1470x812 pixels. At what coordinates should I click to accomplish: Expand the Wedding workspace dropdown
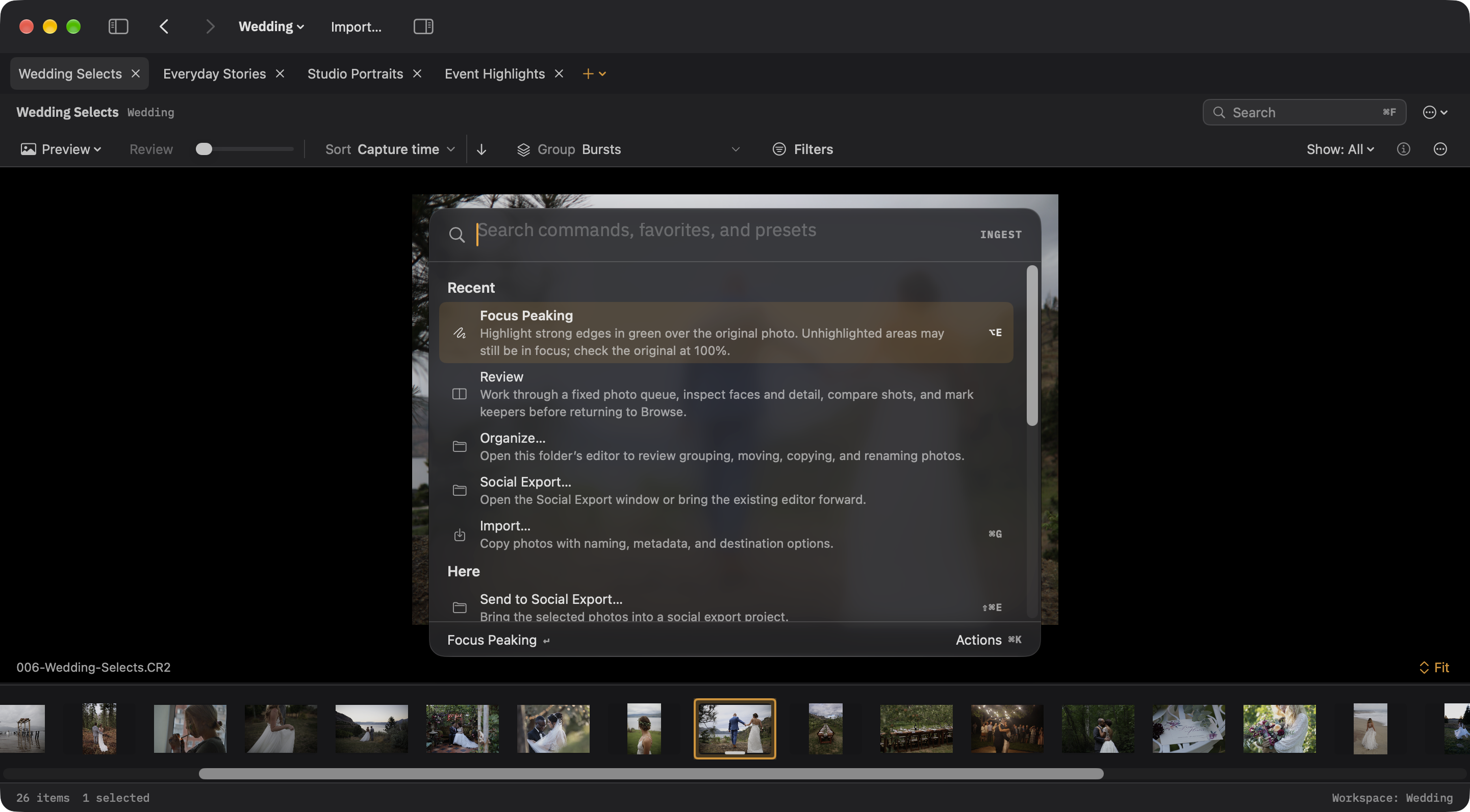(271, 26)
